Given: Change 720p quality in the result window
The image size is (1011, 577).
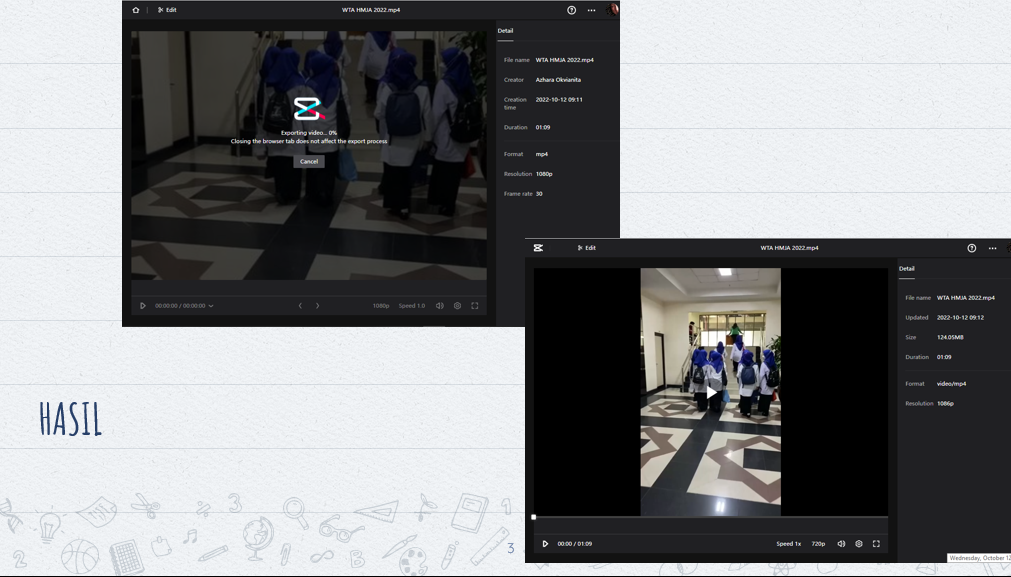Looking at the screenshot, I should [818, 544].
